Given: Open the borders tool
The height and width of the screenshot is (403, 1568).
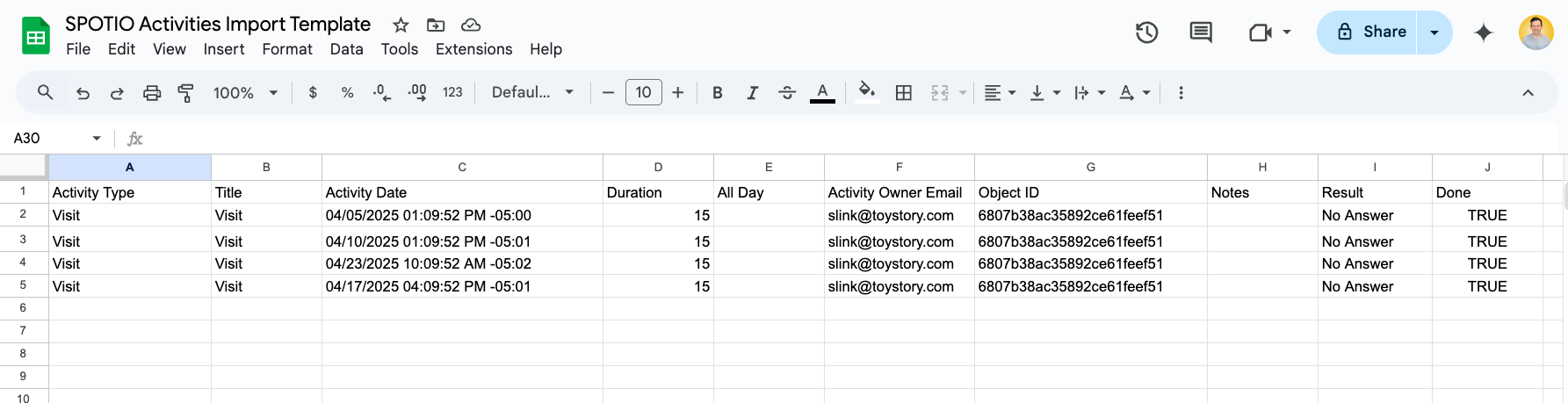Looking at the screenshot, I should click(903, 92).
